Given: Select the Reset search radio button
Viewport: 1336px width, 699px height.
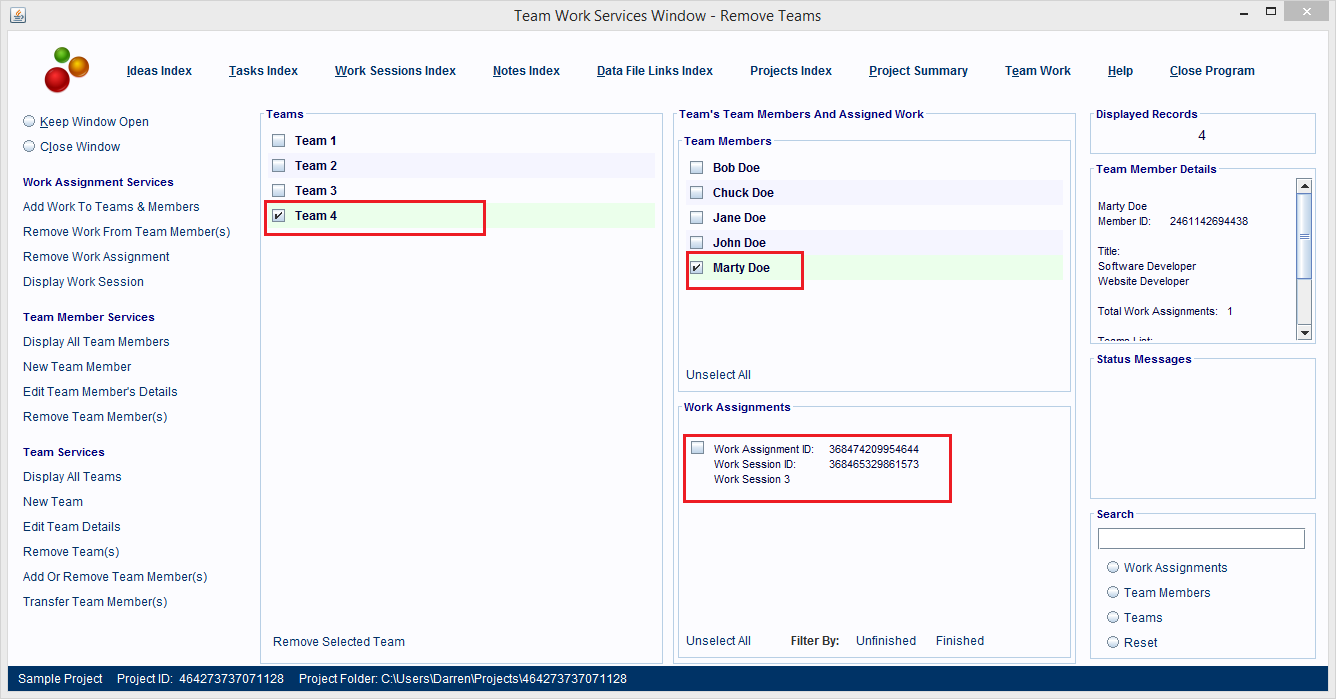Looking at the screenshot, I should point(1113,642).
